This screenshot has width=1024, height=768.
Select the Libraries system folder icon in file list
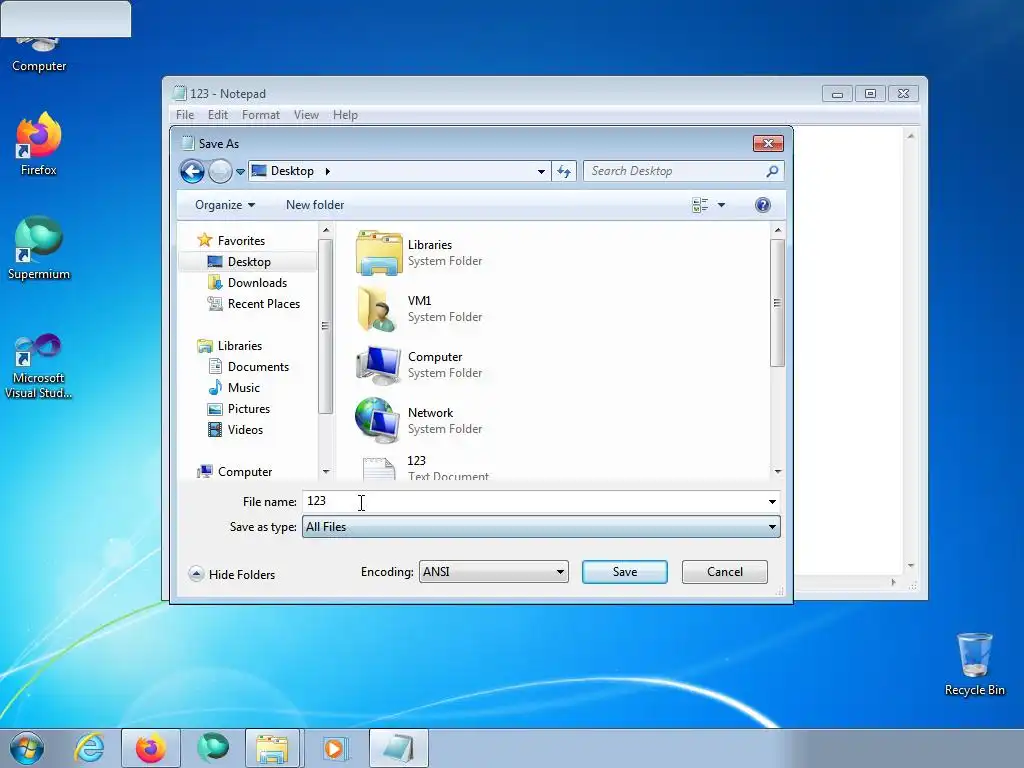(379, 253)
